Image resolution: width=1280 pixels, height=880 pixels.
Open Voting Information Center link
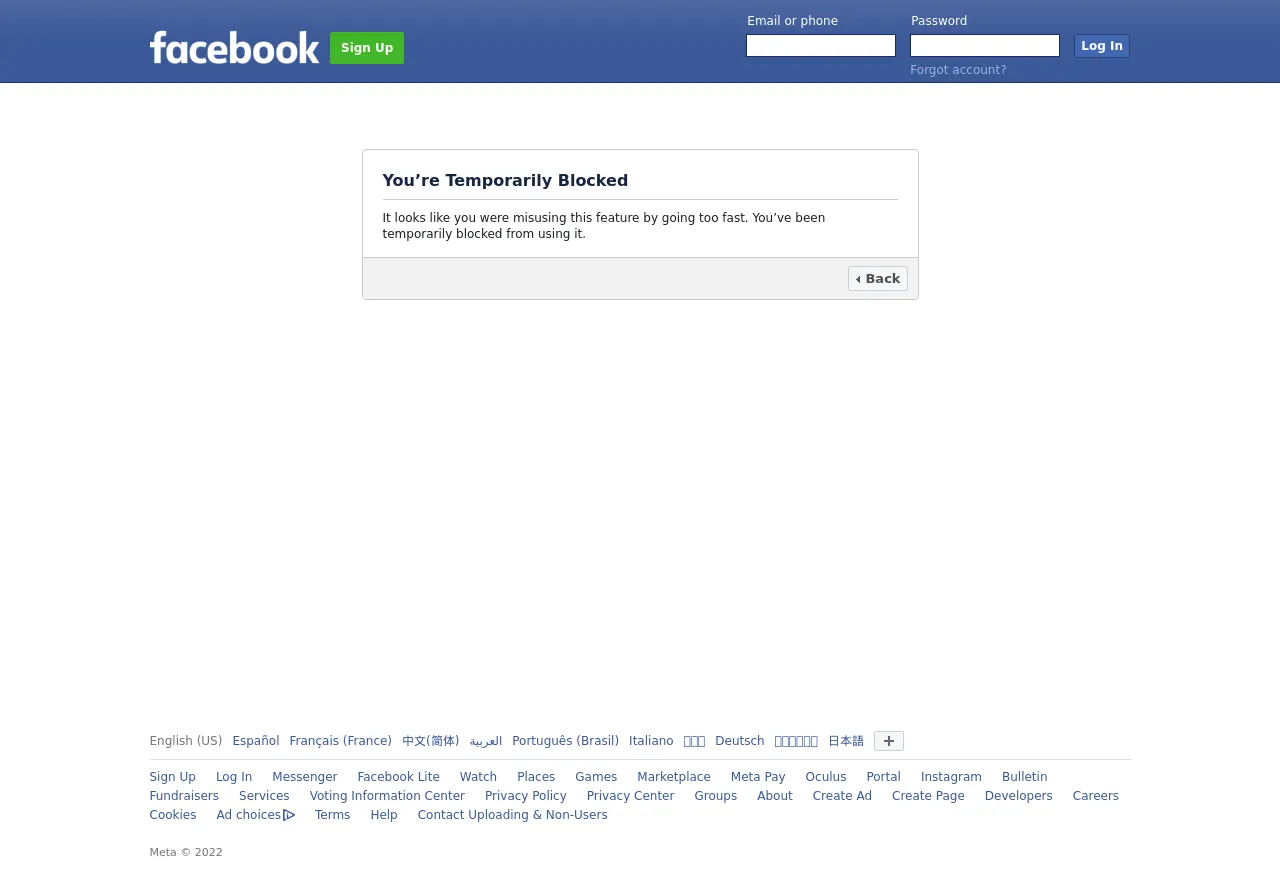(387, 796)
